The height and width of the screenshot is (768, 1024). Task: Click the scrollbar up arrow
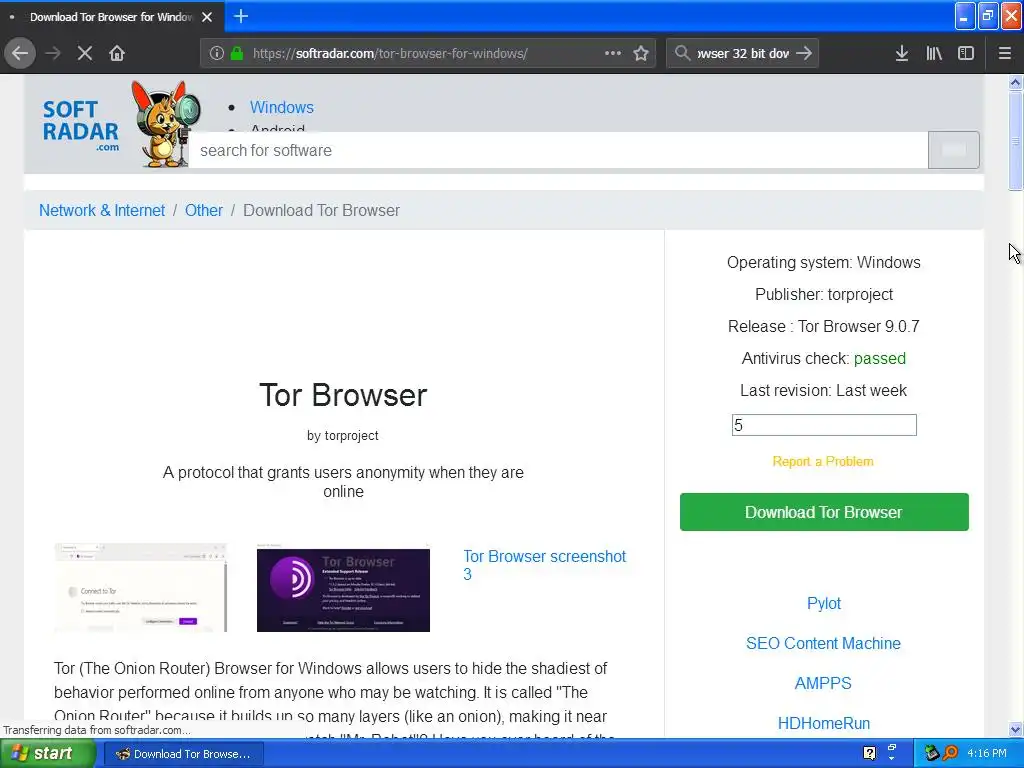[1016, 82]
